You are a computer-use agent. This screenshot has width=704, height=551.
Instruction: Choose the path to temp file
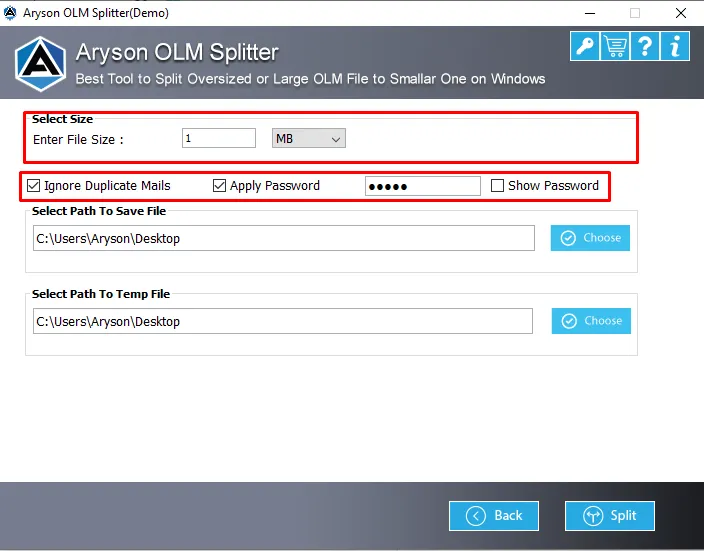[591, 321]
